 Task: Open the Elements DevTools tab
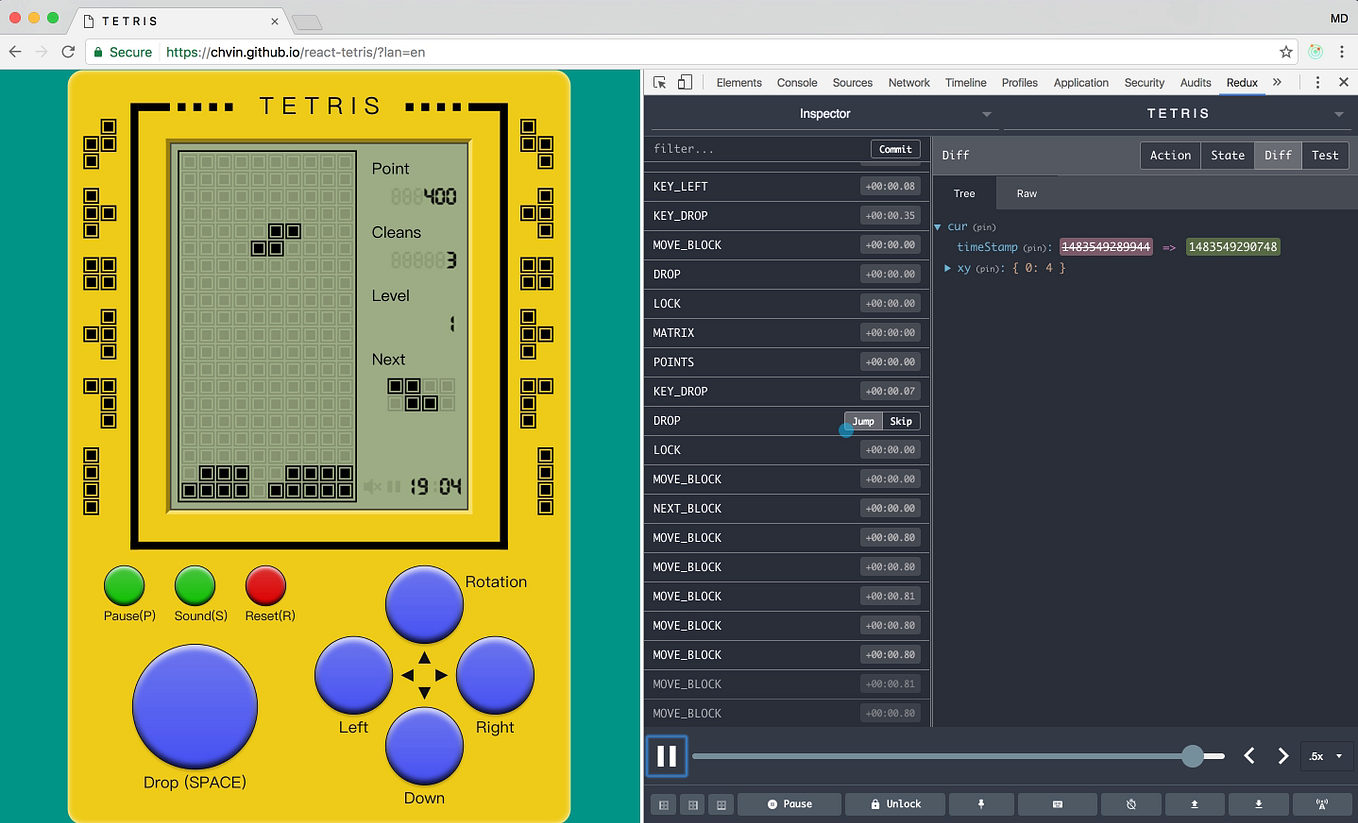[x=739, y=83]
